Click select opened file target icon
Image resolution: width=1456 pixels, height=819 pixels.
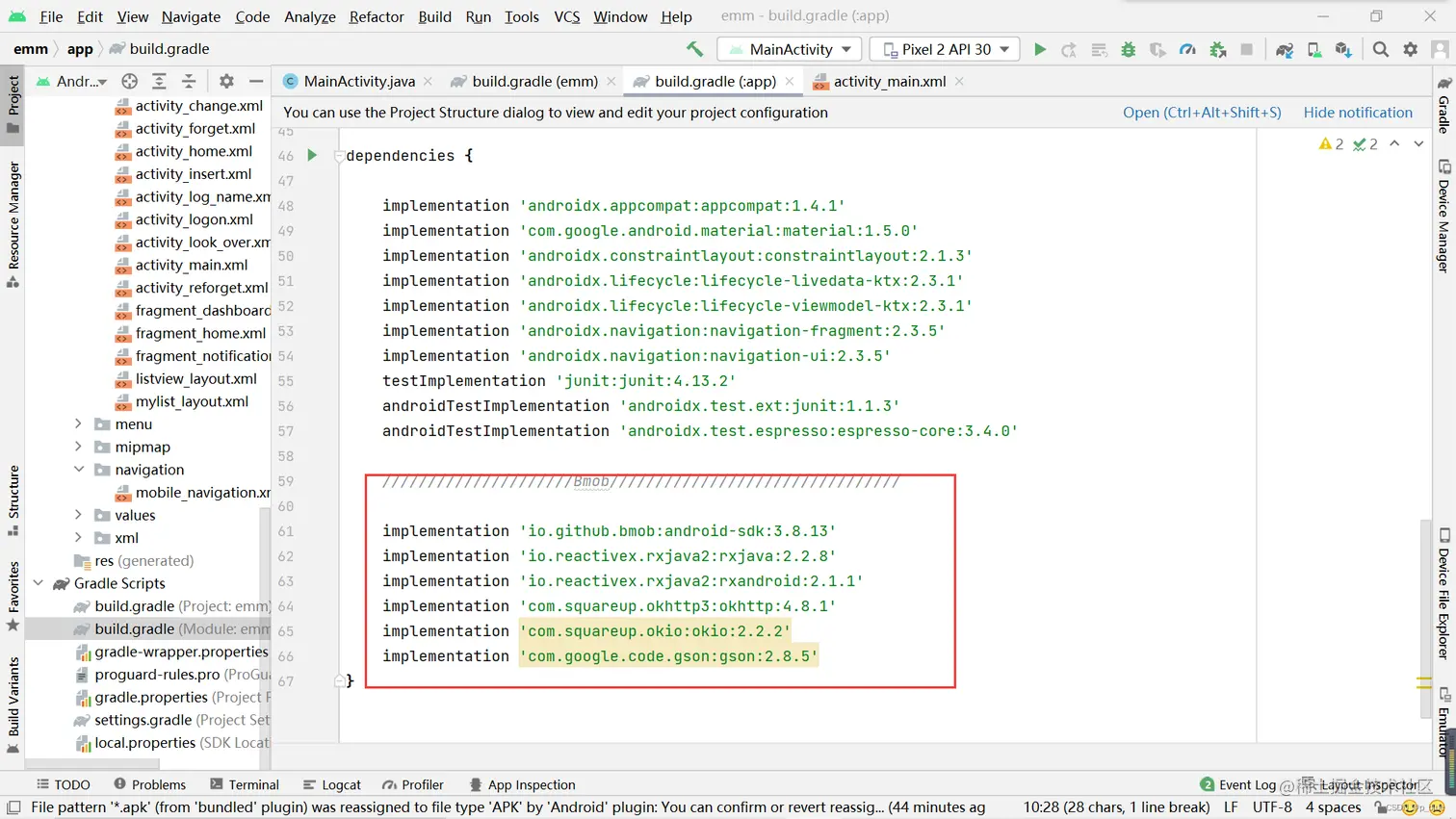[x=130, y=82]
